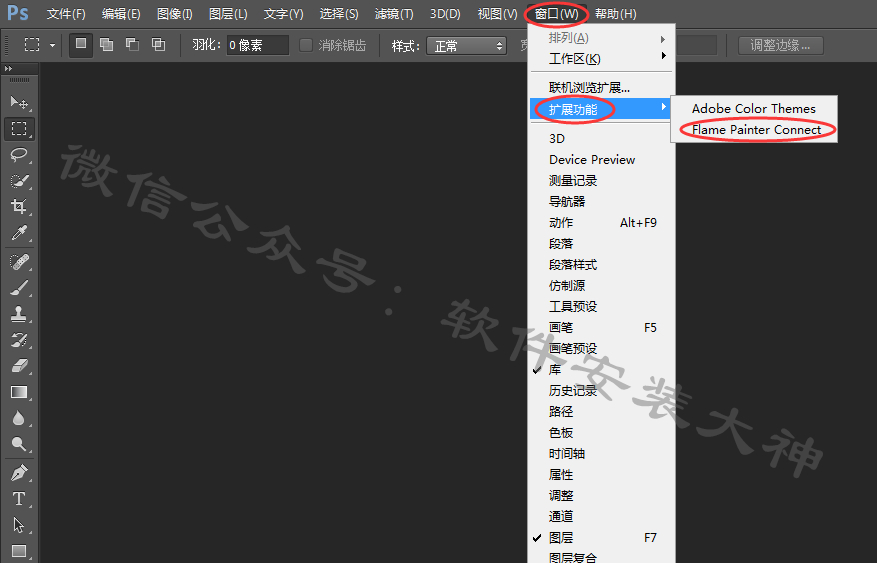Image resolution: width=877 pixels, height=563 pixels.
Task: Click the 羽化 feather input field
Action: click(258, 45)
